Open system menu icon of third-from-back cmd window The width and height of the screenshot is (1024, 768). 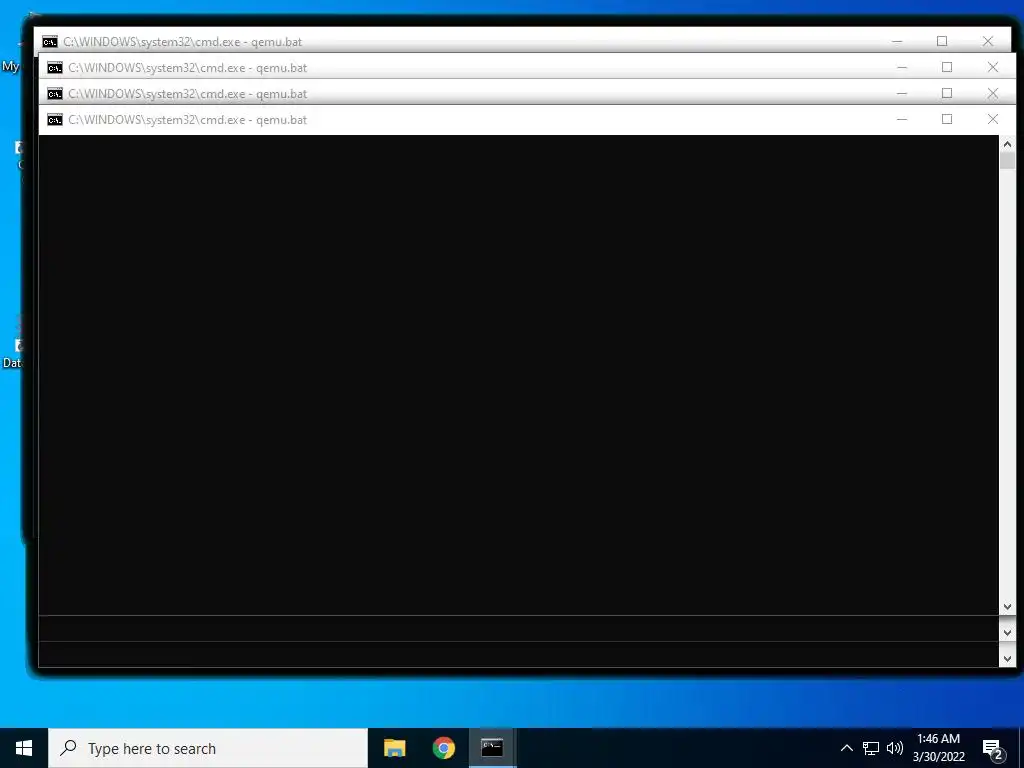click(55, 94)
